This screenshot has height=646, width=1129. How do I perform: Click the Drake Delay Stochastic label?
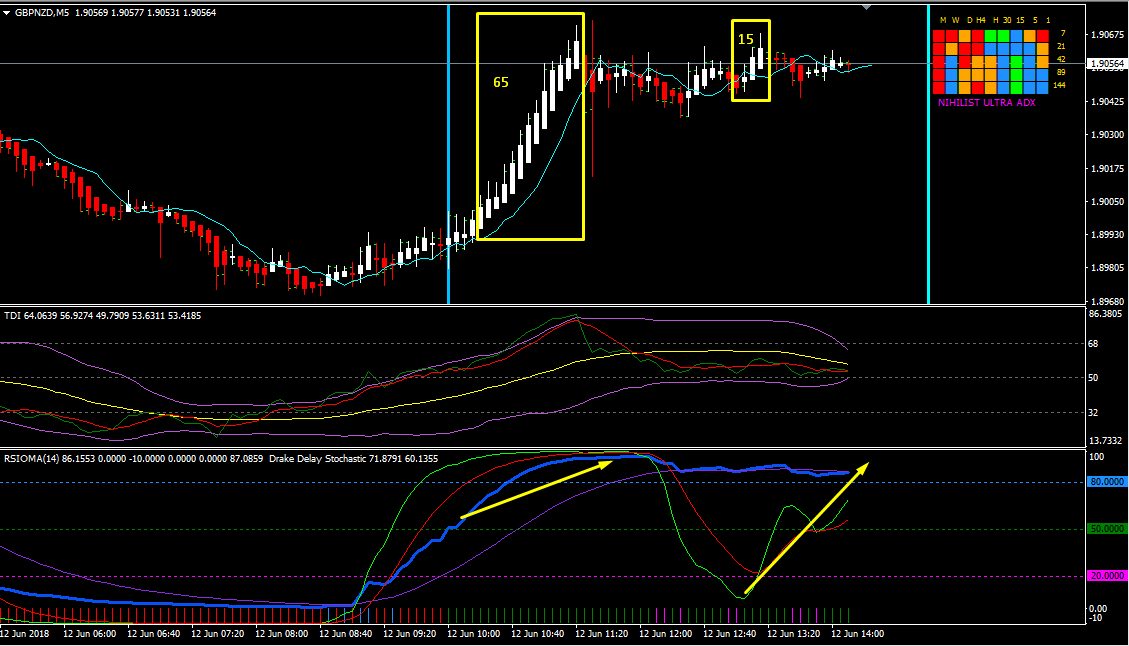coord(317,459)
